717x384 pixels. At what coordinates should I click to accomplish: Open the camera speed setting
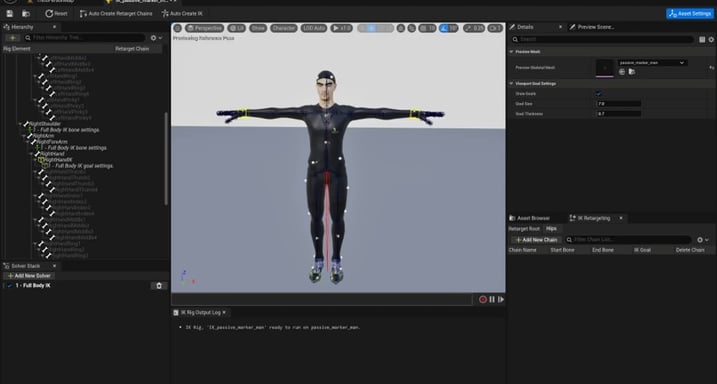pyautogui.click(x=495, y=28)
